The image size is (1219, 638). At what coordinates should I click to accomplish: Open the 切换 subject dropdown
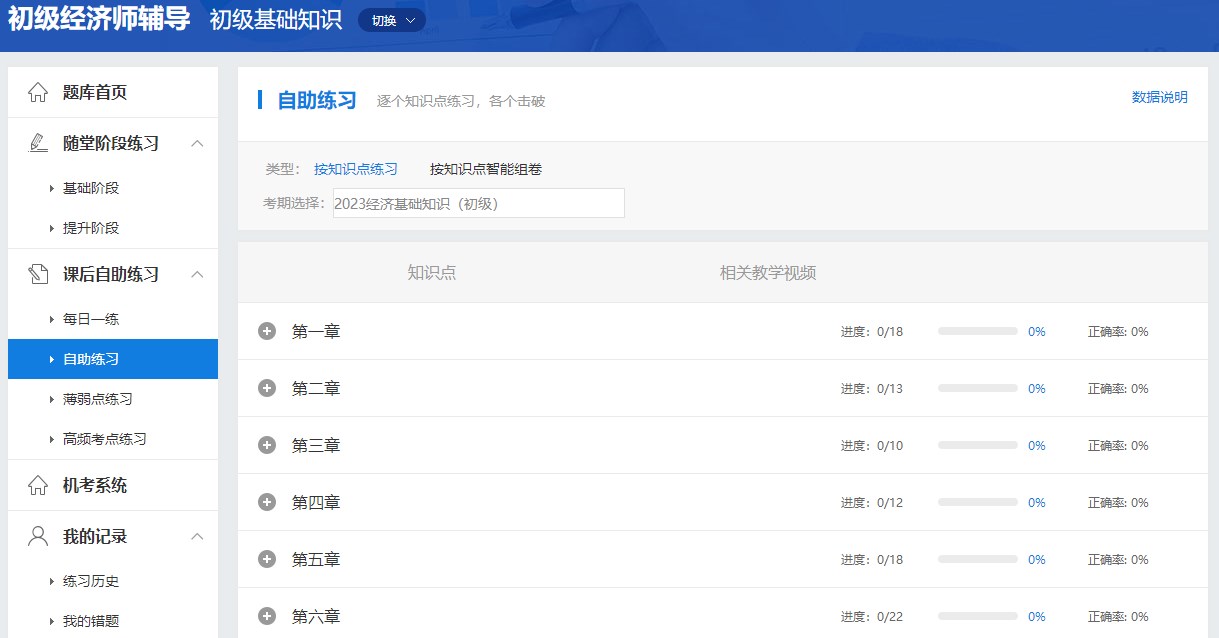pos(391,20)
